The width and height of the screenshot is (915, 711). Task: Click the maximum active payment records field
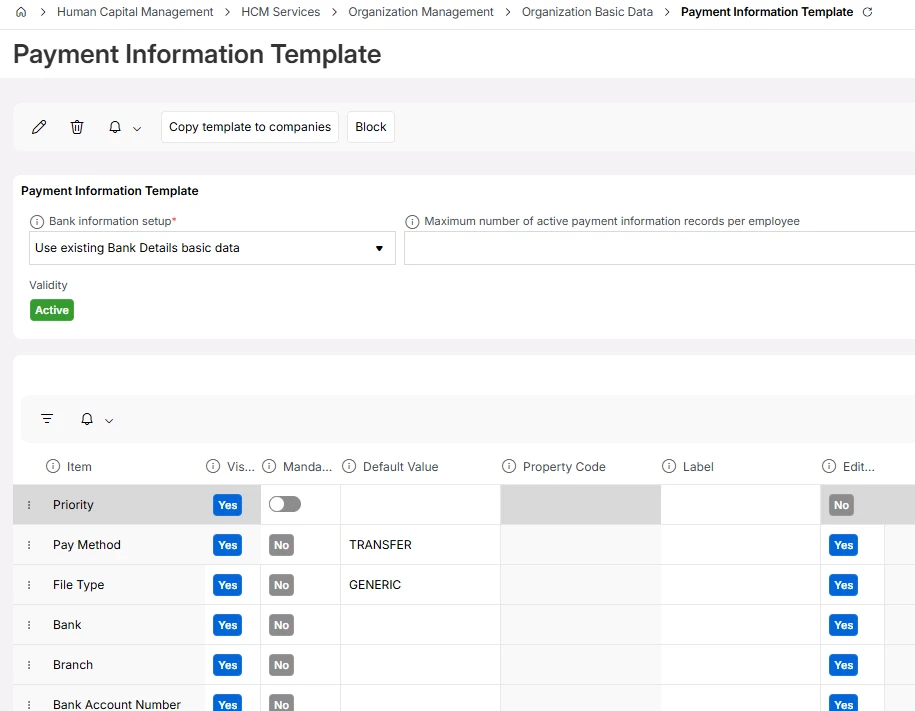(x=658, y=248)
